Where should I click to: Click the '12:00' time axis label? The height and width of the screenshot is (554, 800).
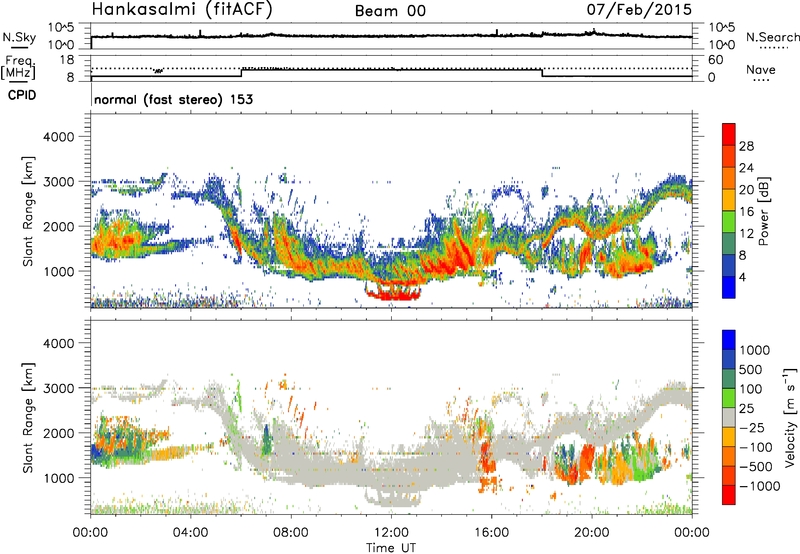tap(391, 533)
